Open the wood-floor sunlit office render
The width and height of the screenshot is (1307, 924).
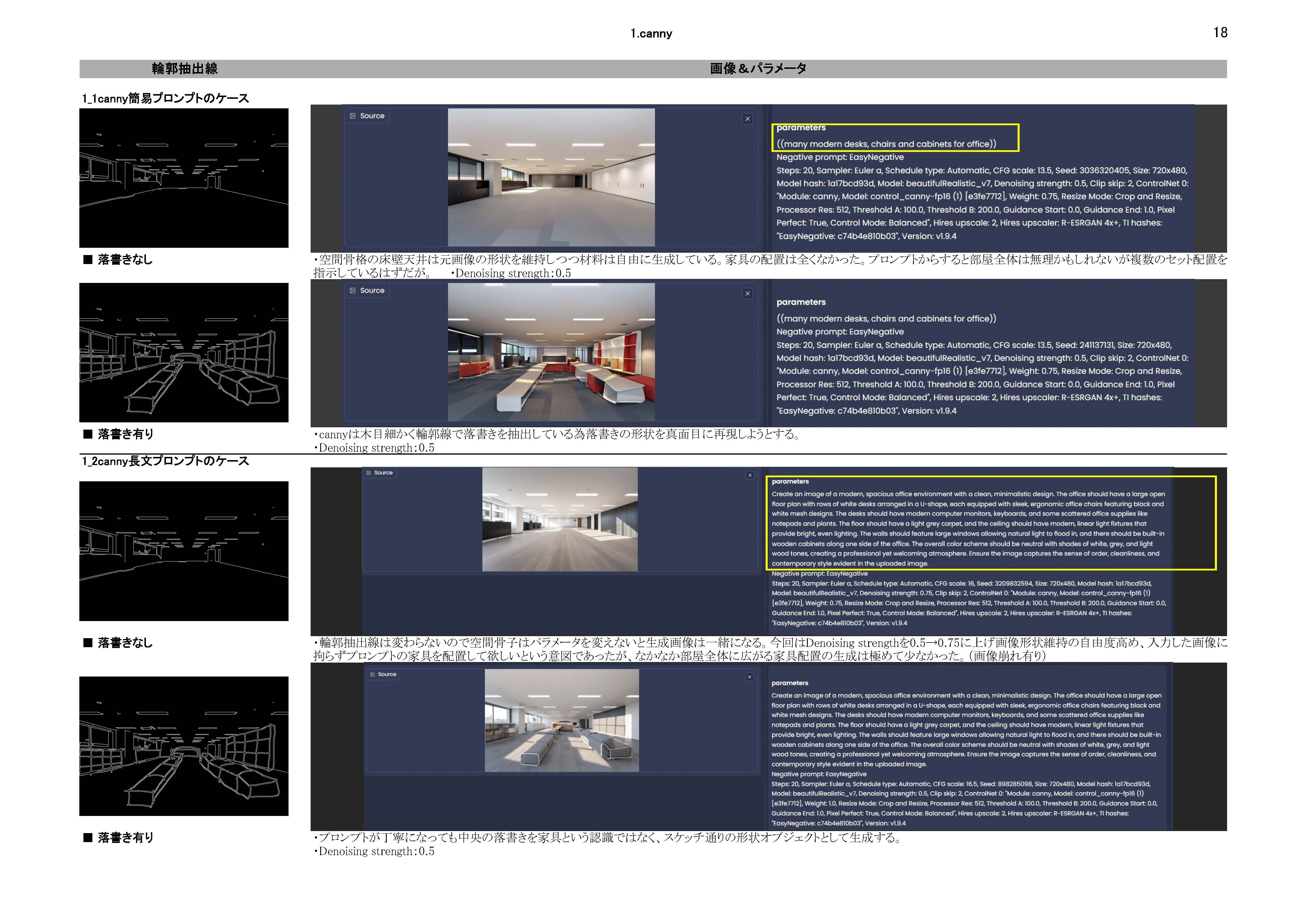coord(560,519)
